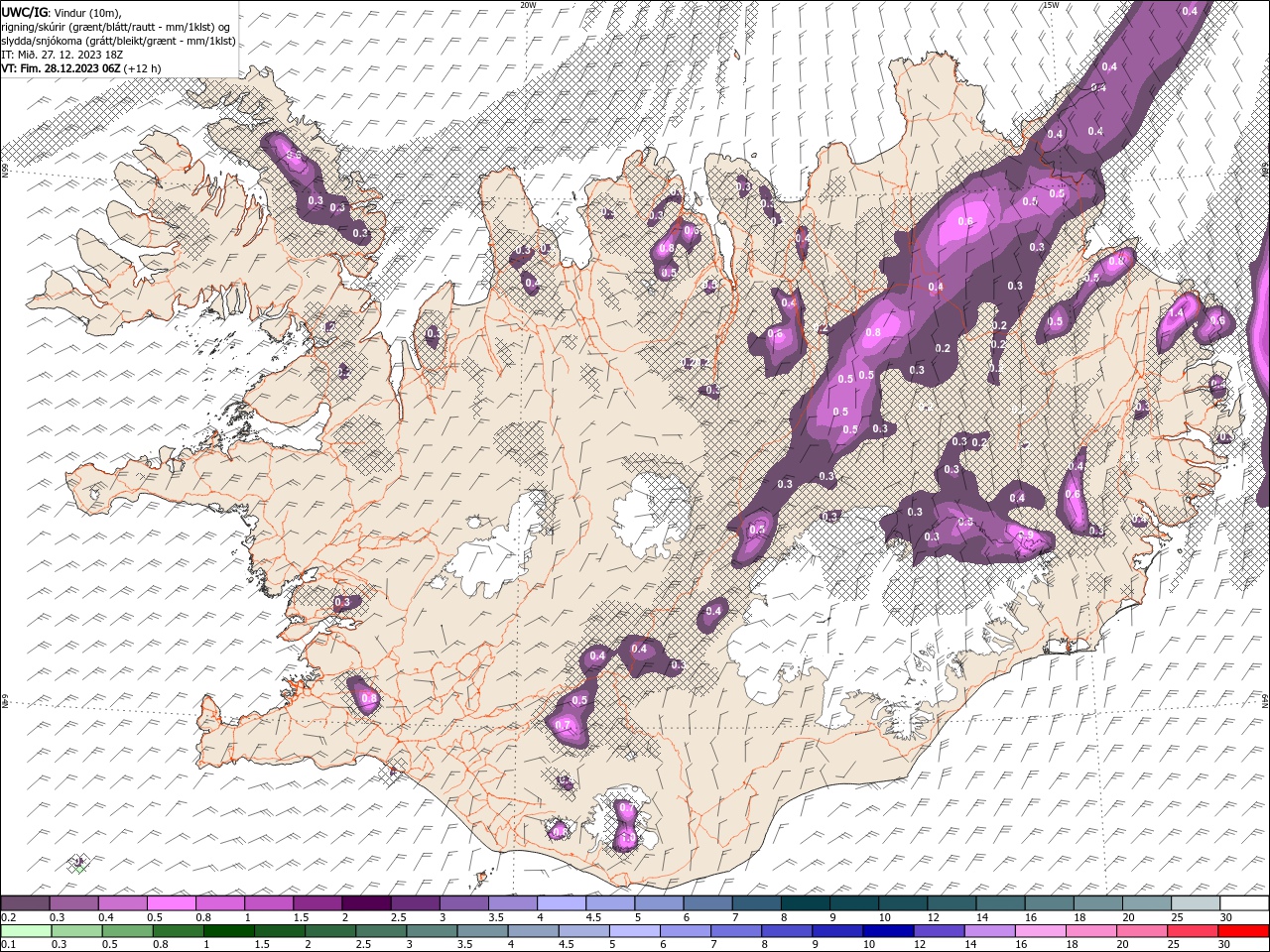Pick darkest purple upper swatch between 2 and 2.5
This screenshot has height=952, width=1270.
point(366,902)
